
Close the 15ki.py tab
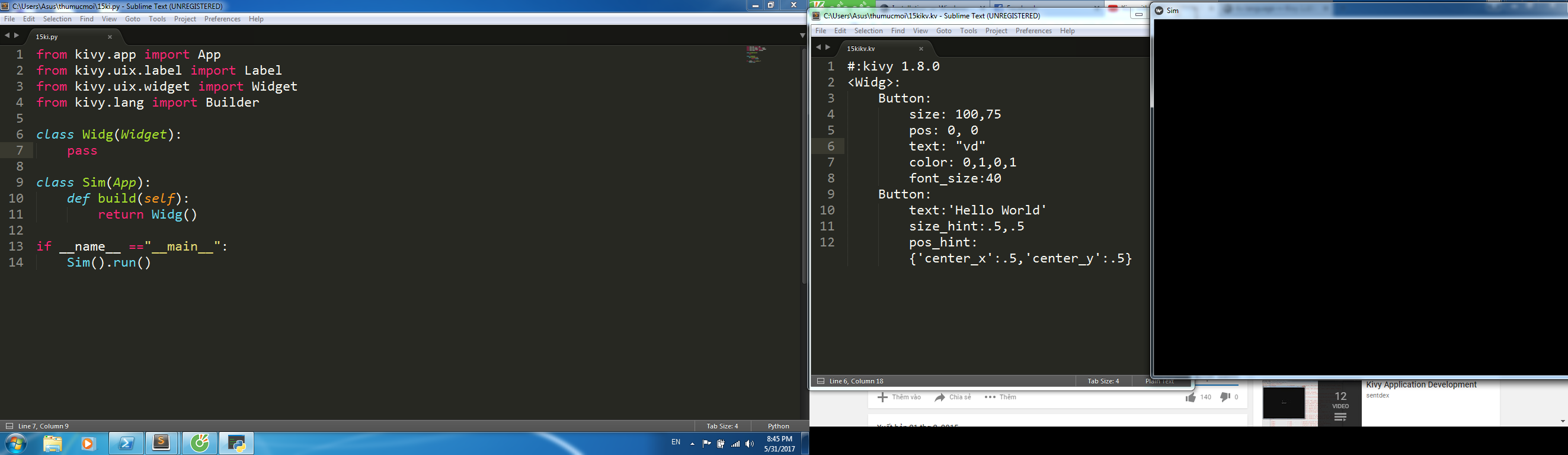pos(110,37)
